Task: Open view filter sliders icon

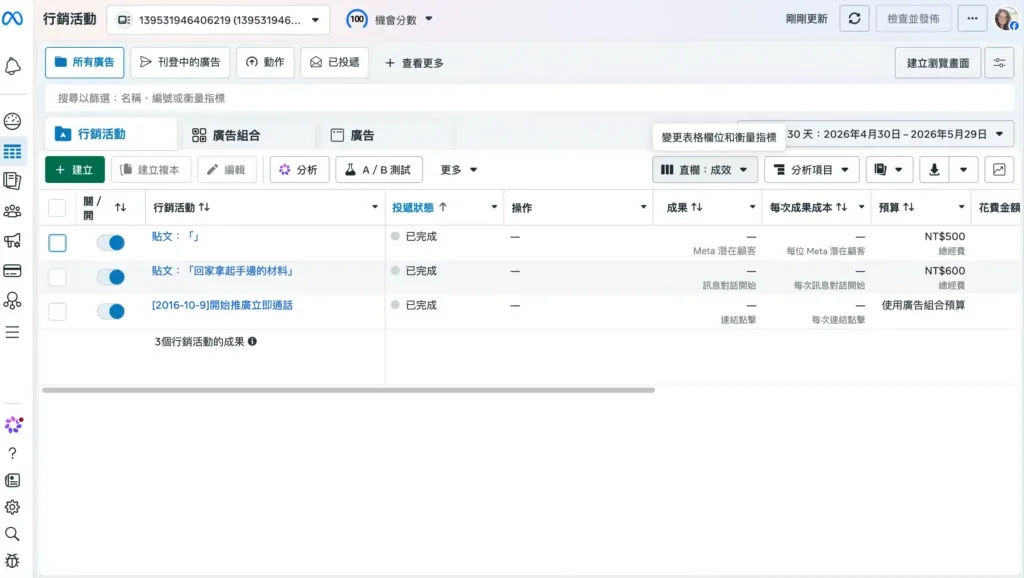Action: click(999, 63)
